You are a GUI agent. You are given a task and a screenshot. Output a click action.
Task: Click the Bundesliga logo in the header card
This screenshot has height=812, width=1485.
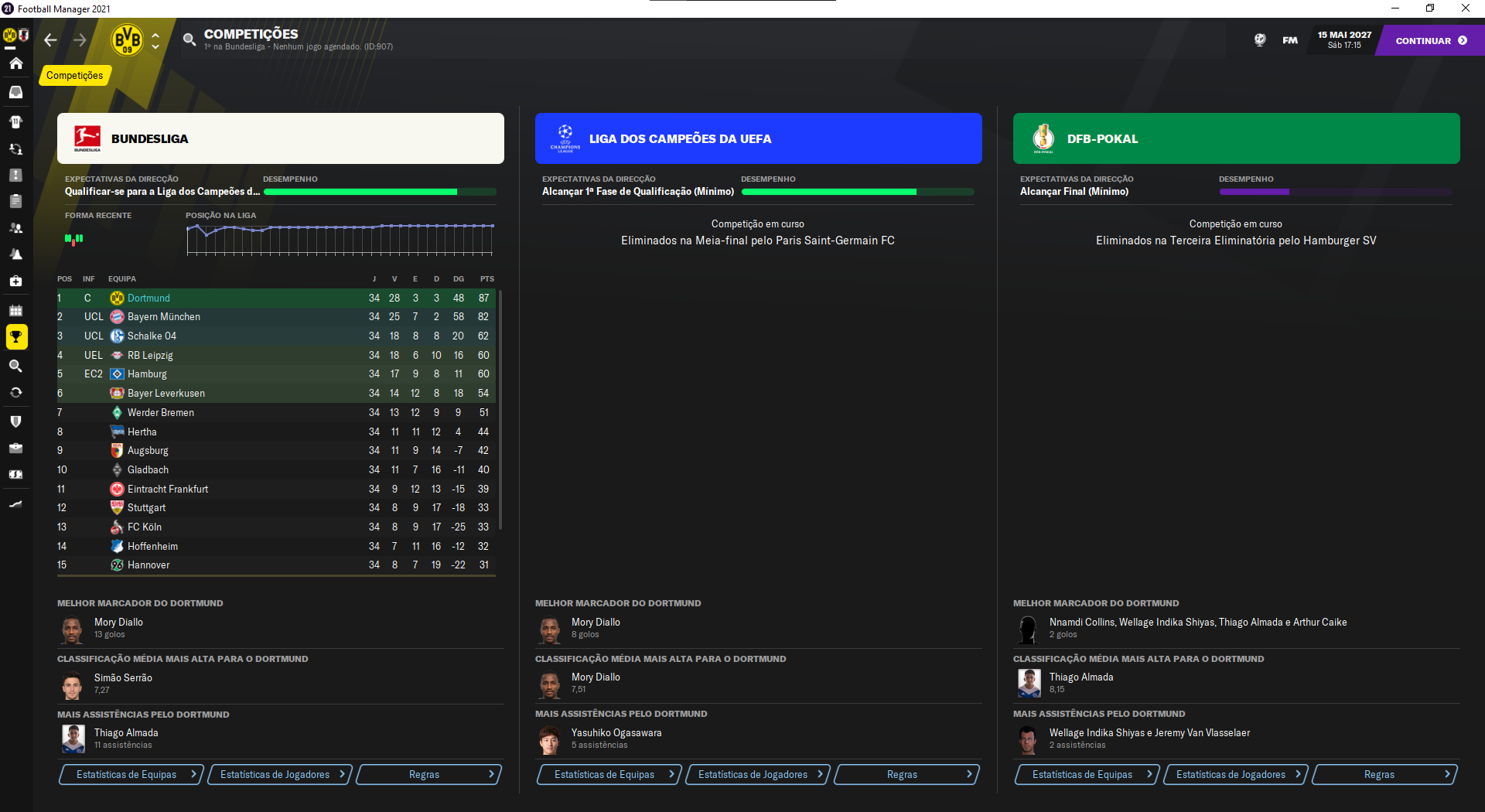click(x=87, y=138)
